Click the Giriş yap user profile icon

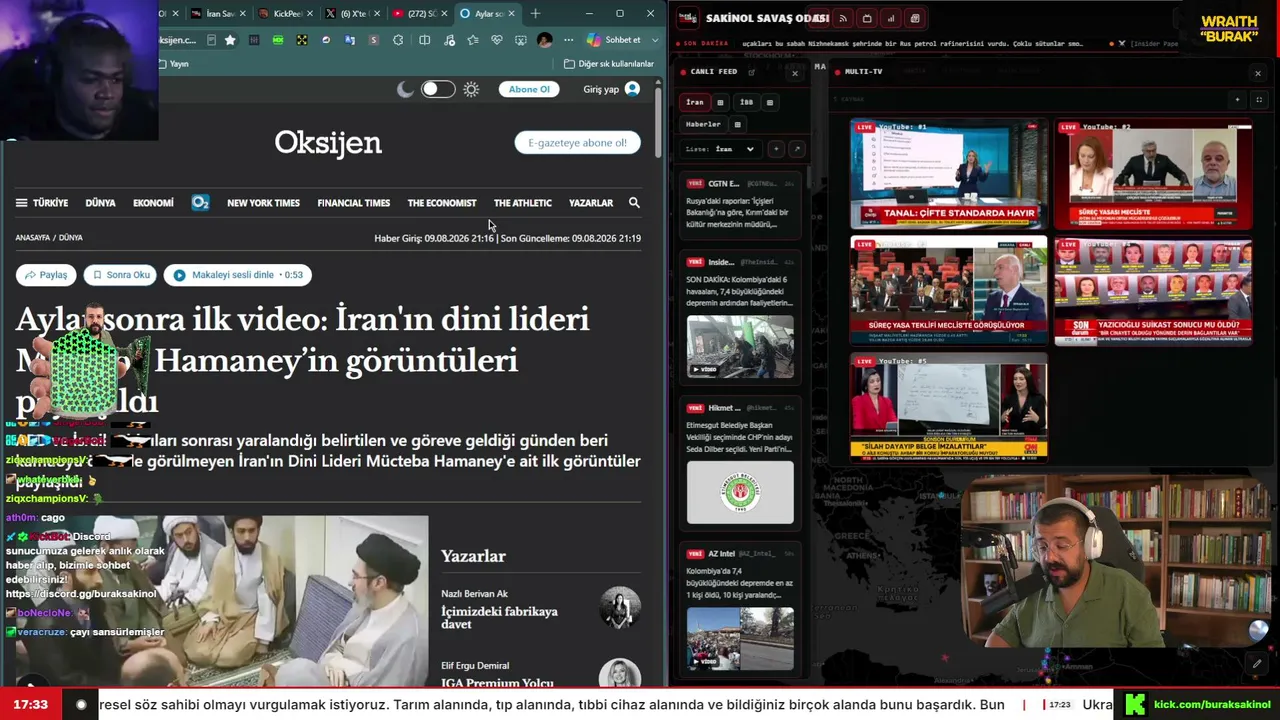pos(632,89)
